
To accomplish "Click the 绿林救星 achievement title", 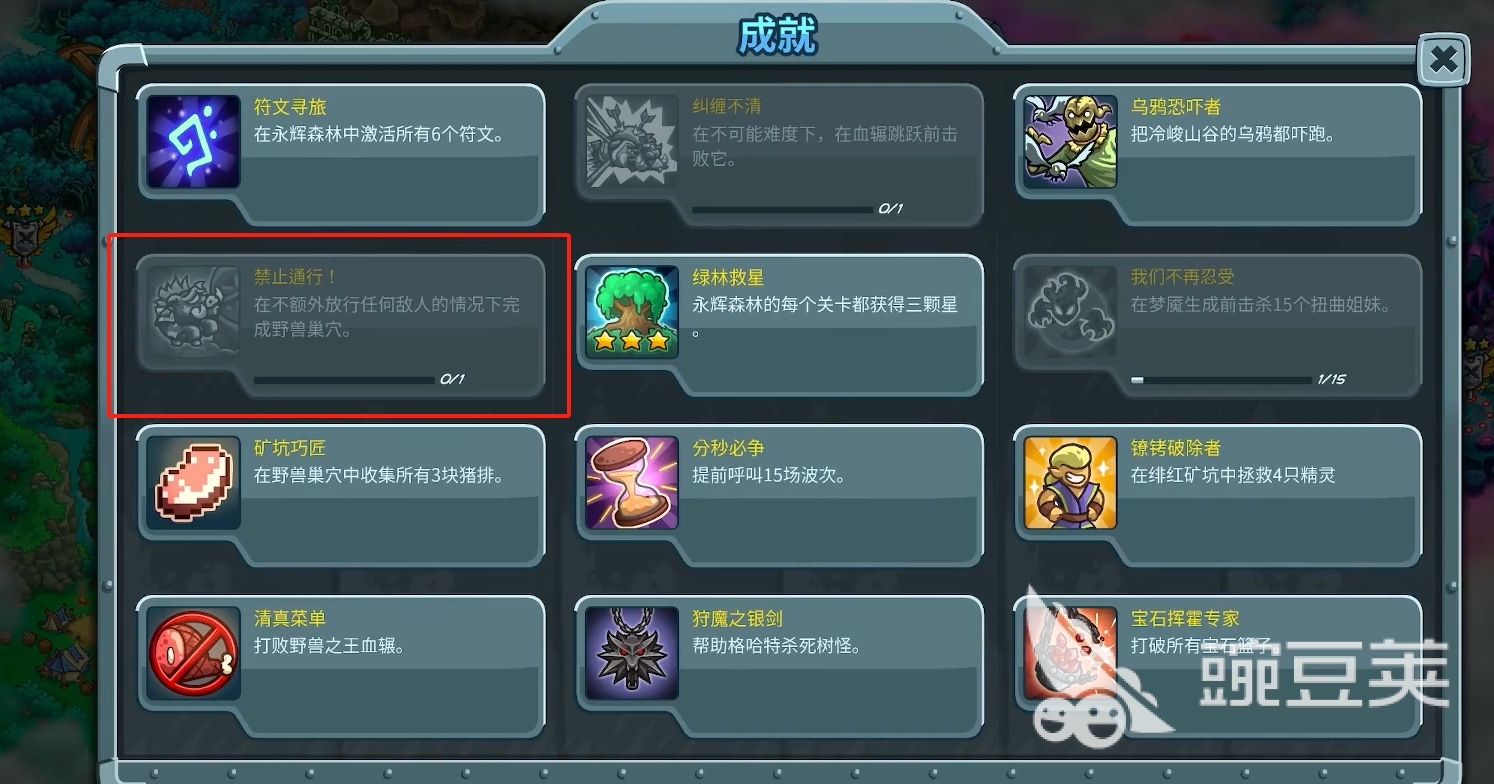I will 728,277.
